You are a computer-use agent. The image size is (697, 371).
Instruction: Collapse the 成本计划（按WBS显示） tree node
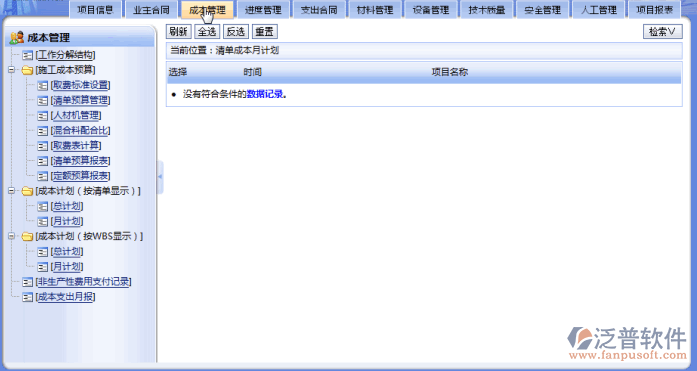click(x=12, y=236)
